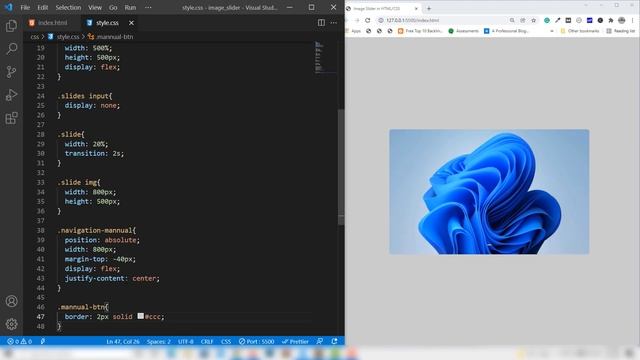Open notifications bell in status bar
Image resolution: width=640 pixels, height=360 pixels.
tap(334, 341)
